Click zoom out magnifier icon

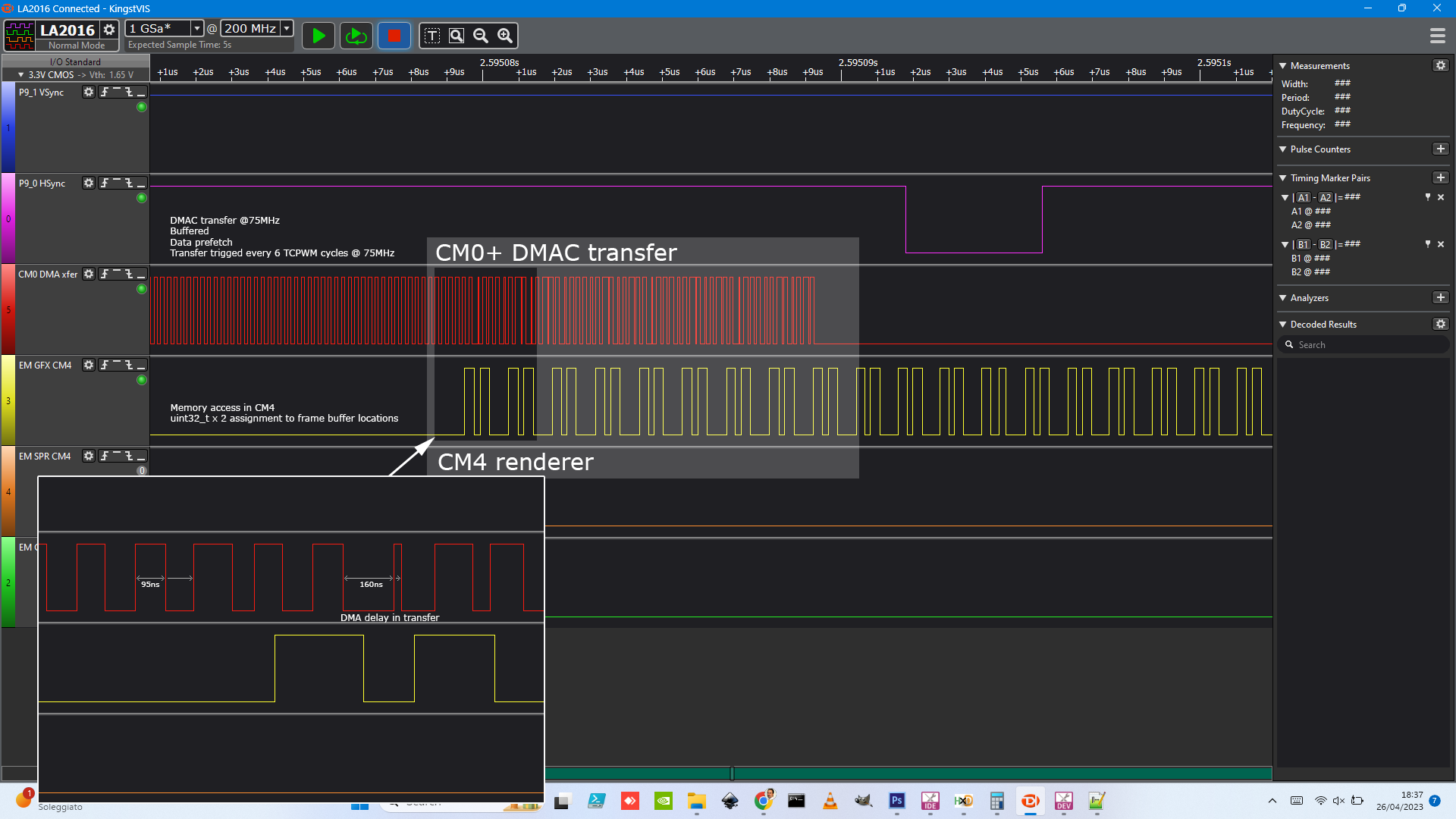click(481, 36)
